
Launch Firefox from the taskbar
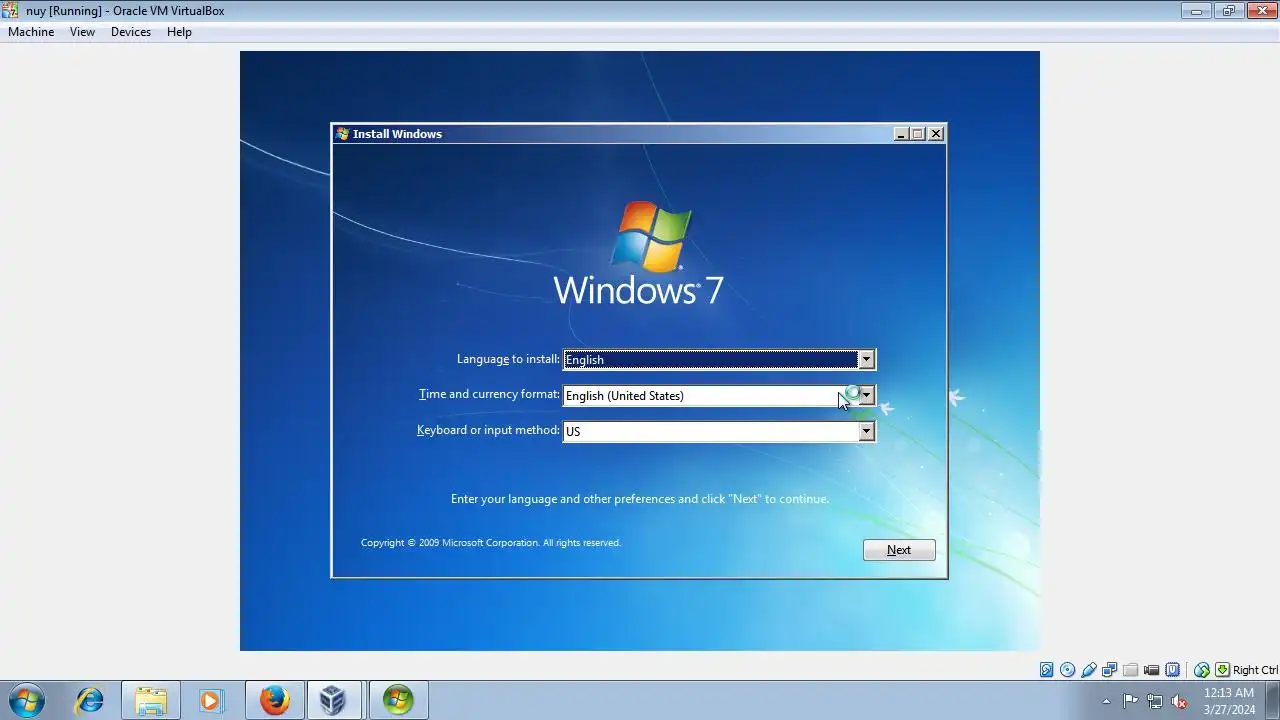[x=274, y=700]
